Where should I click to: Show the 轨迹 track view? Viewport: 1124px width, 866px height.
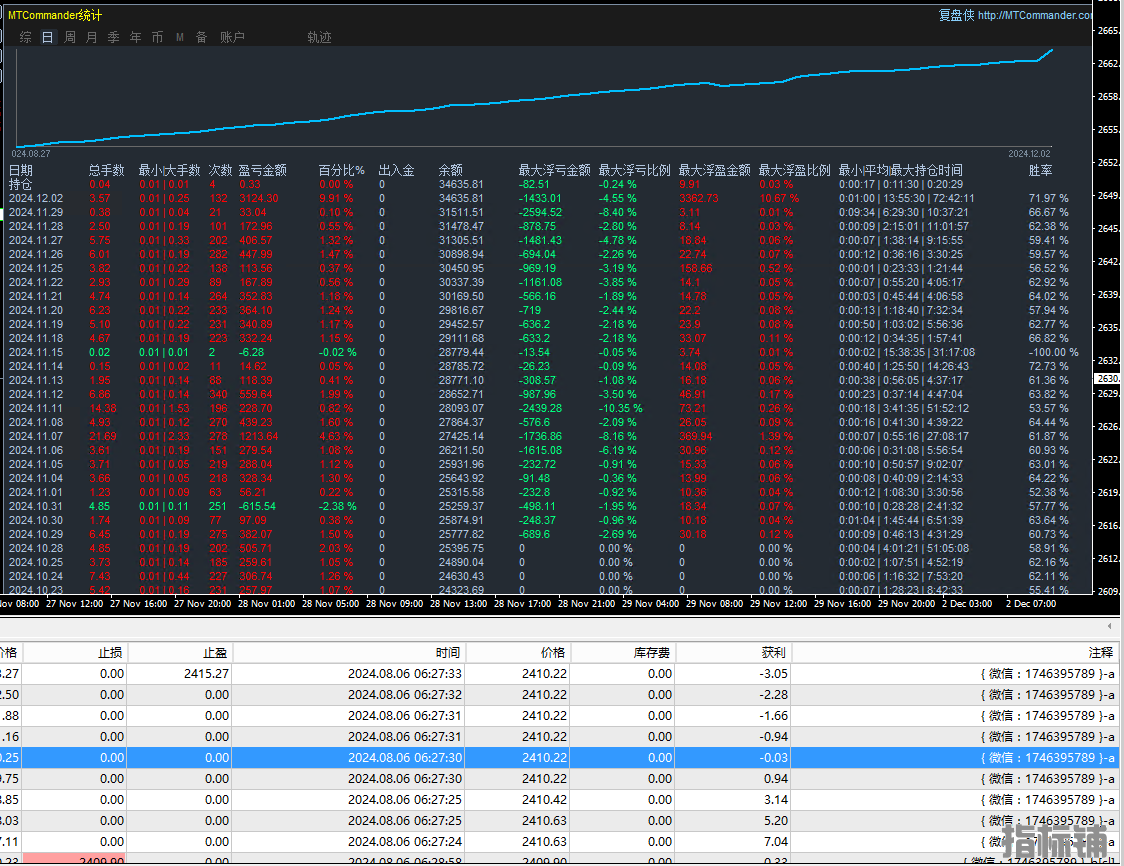click(320, 37)
